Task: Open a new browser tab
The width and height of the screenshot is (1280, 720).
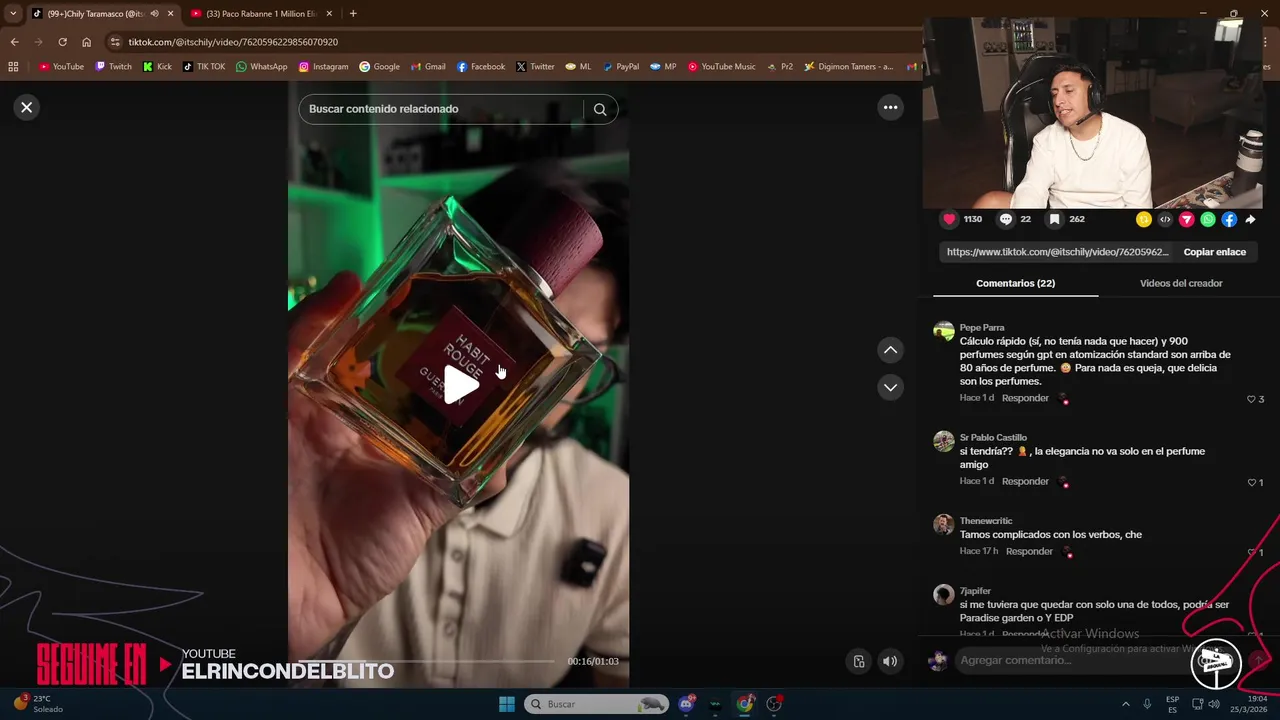Action: 353,14
